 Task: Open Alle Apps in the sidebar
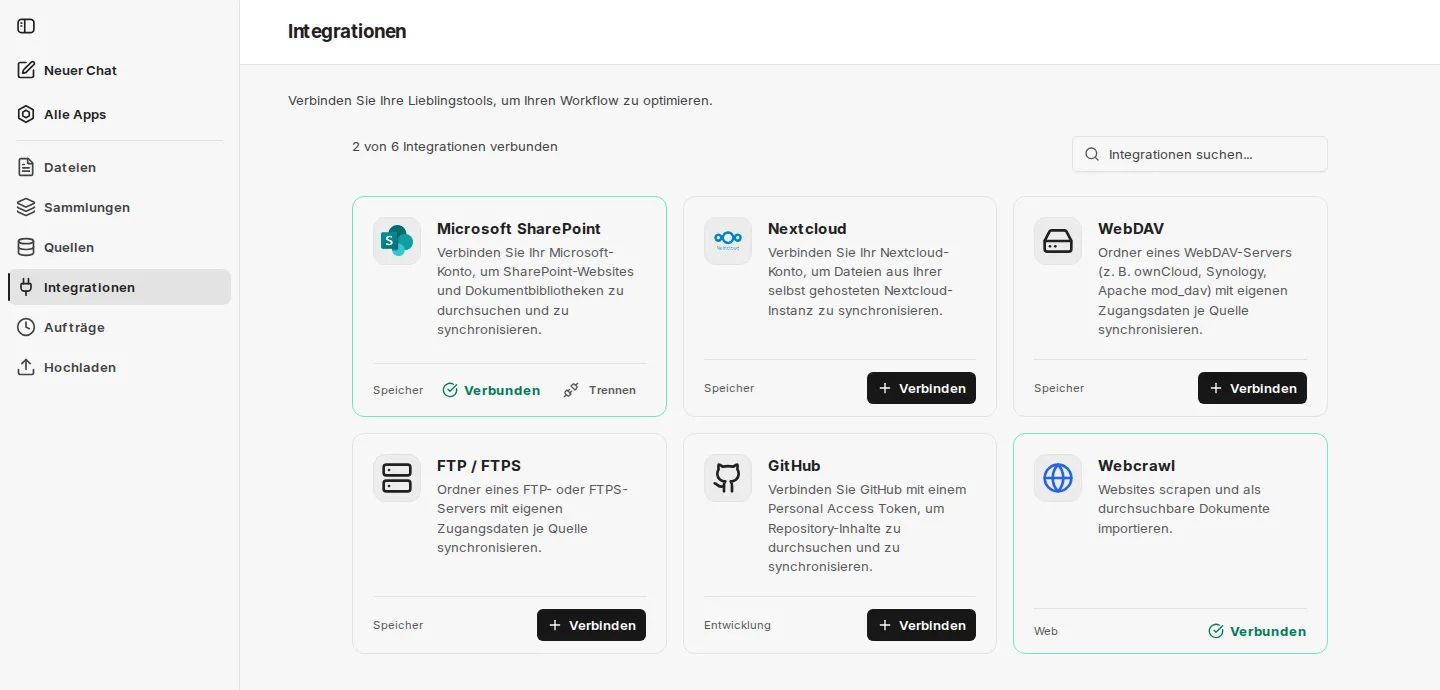(x=119, y=114)
